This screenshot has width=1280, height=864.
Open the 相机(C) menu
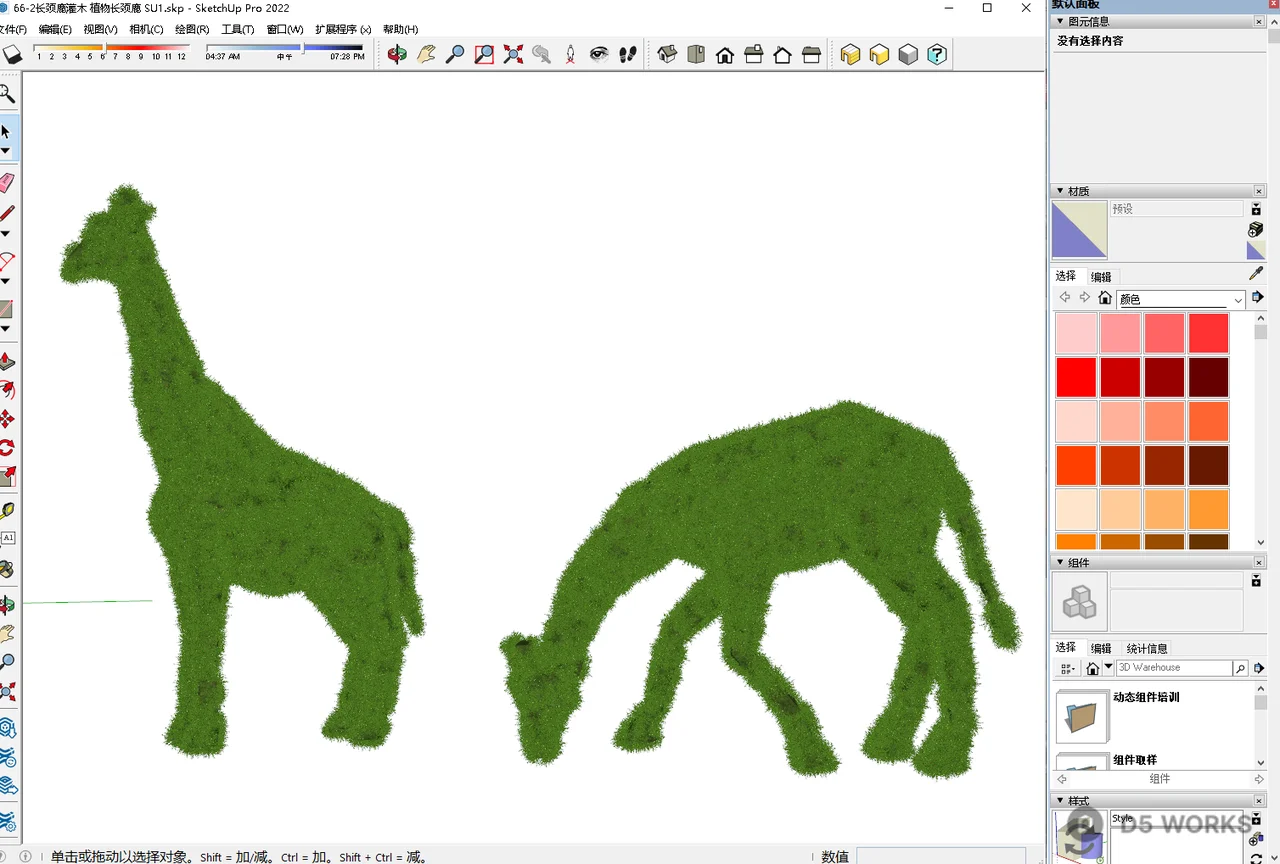(x=146, y=29)
